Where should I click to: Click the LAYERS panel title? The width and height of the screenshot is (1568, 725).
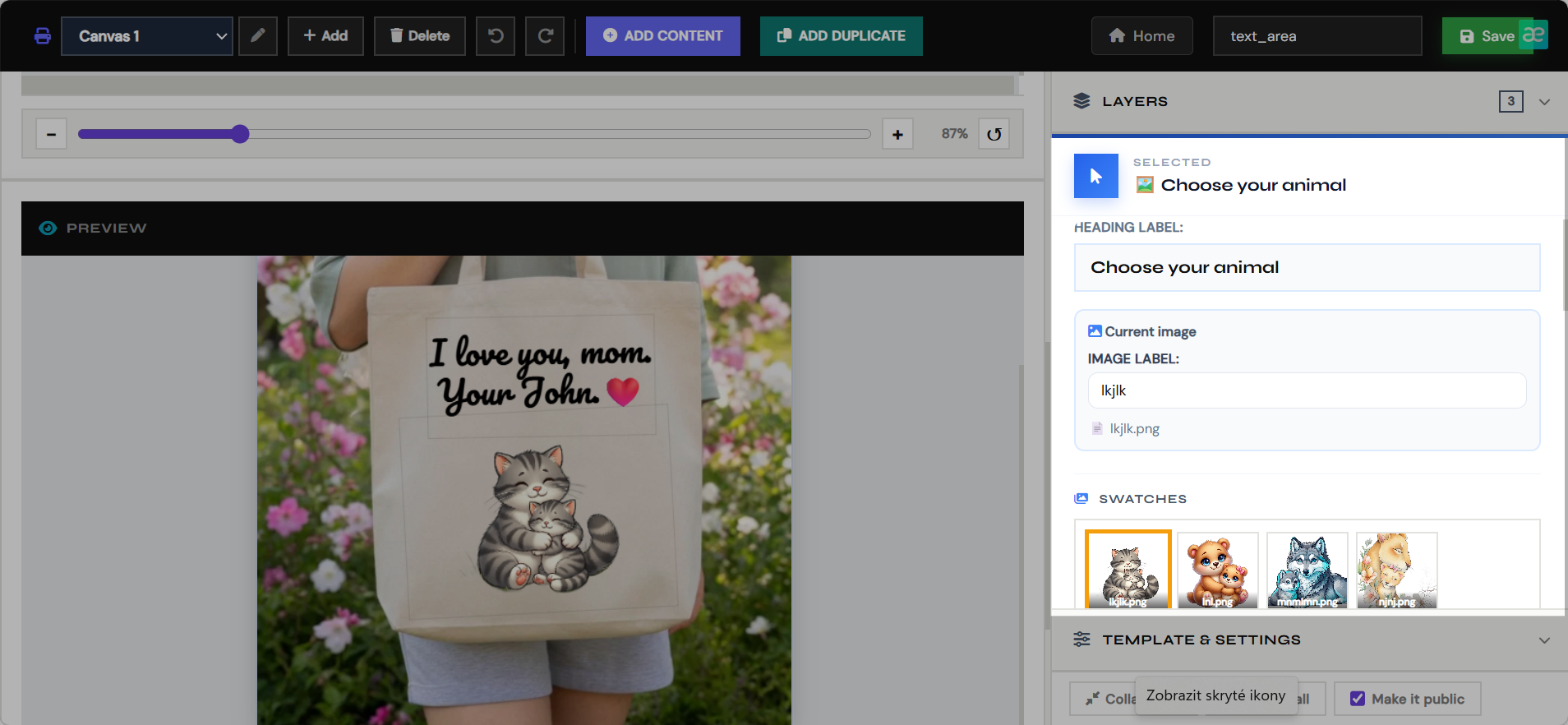[x=1135, y=101]
